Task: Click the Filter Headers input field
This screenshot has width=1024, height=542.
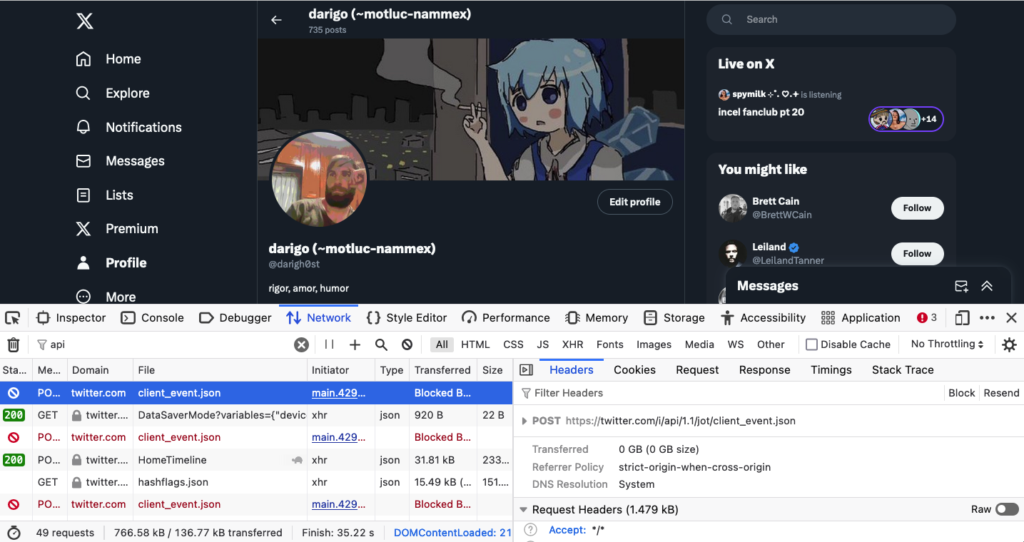Action: point(700,393)
